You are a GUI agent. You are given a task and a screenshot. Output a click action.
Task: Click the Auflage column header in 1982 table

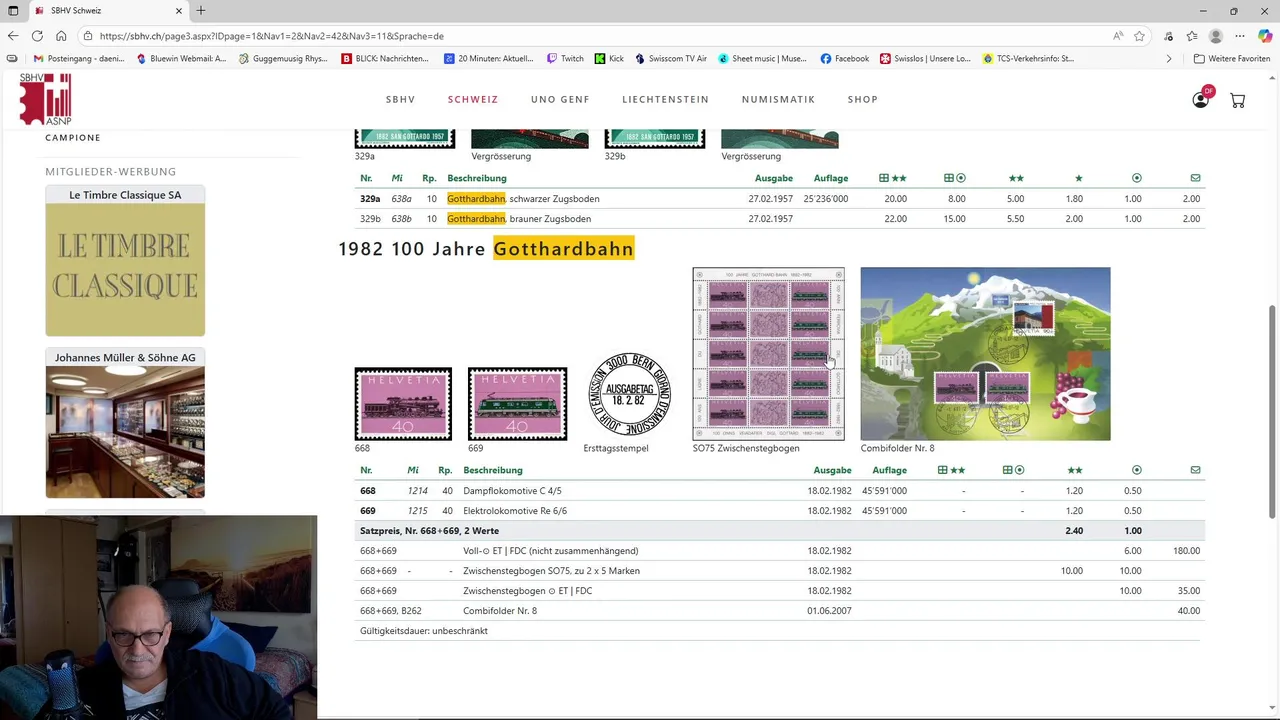(x=889, y=470)
